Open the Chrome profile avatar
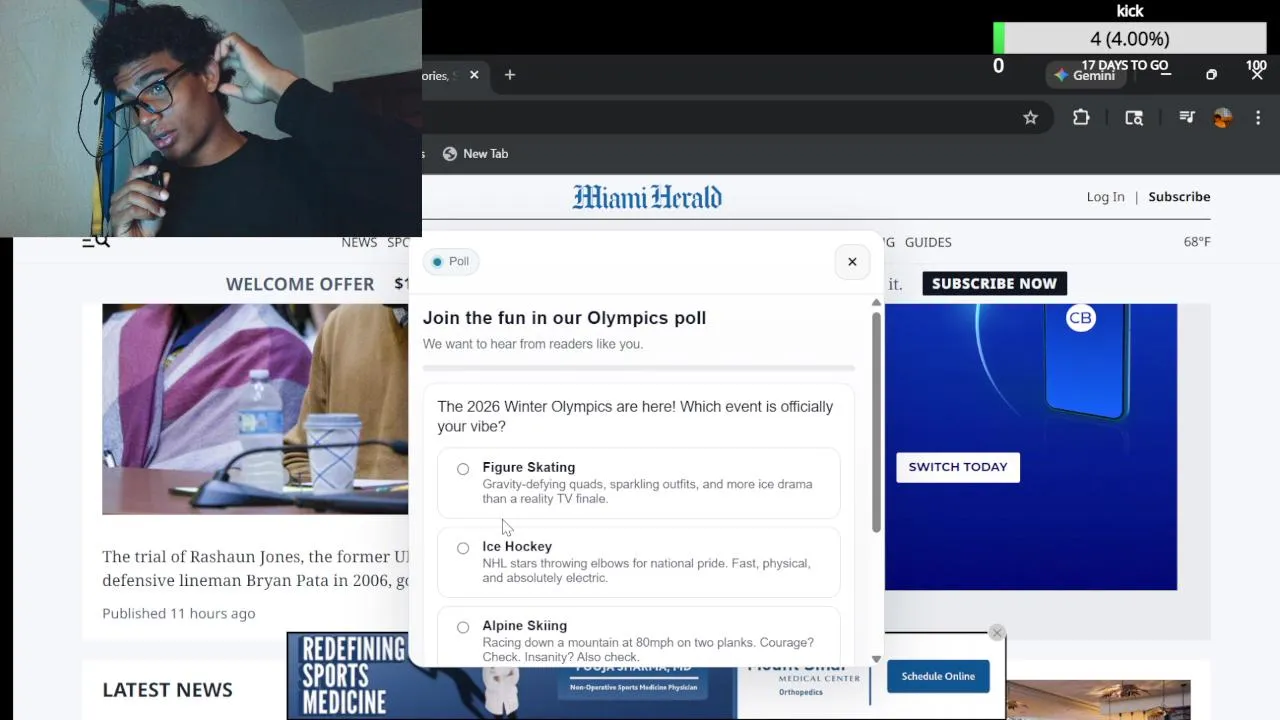 (1222, 118)
